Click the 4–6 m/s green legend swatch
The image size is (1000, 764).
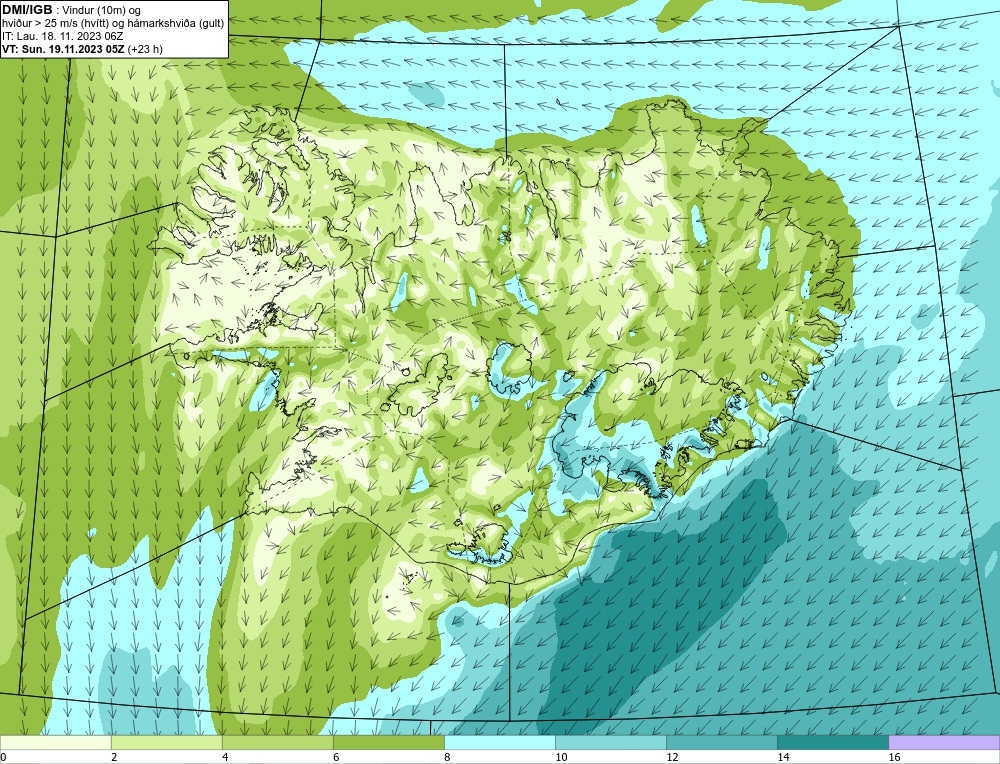(x=277, y=743)
